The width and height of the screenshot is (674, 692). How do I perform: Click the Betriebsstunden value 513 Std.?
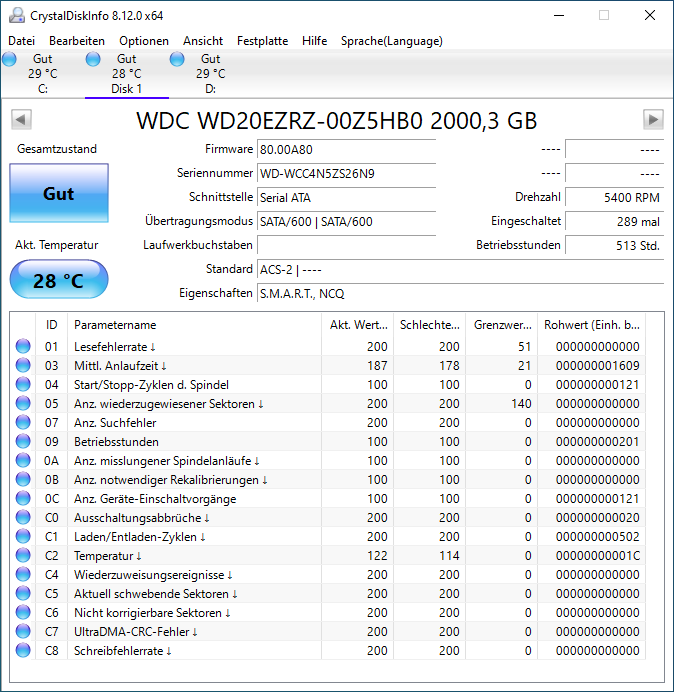[614, 245]
